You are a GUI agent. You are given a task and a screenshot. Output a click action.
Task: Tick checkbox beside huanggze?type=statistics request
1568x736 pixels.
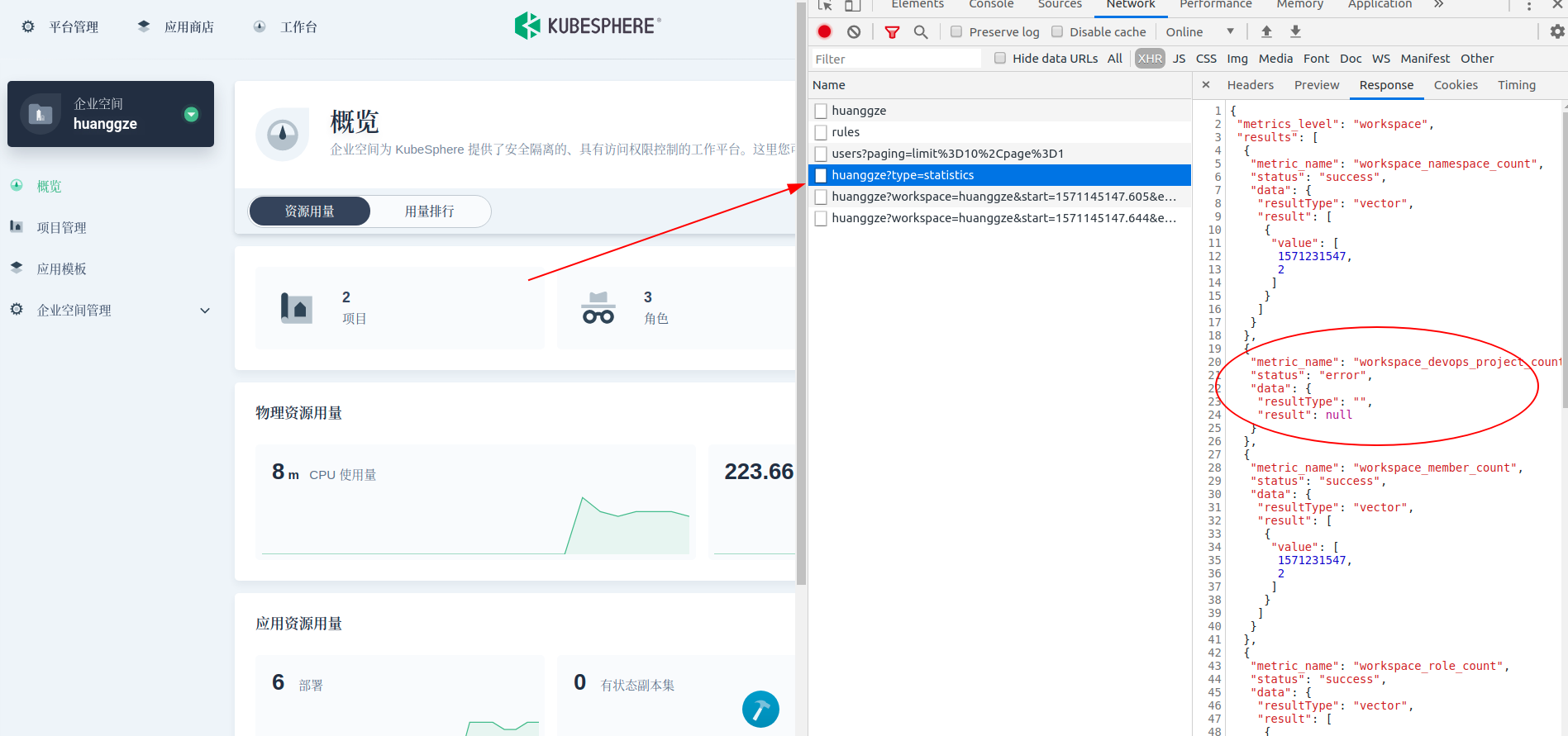(x=821, y=175)
